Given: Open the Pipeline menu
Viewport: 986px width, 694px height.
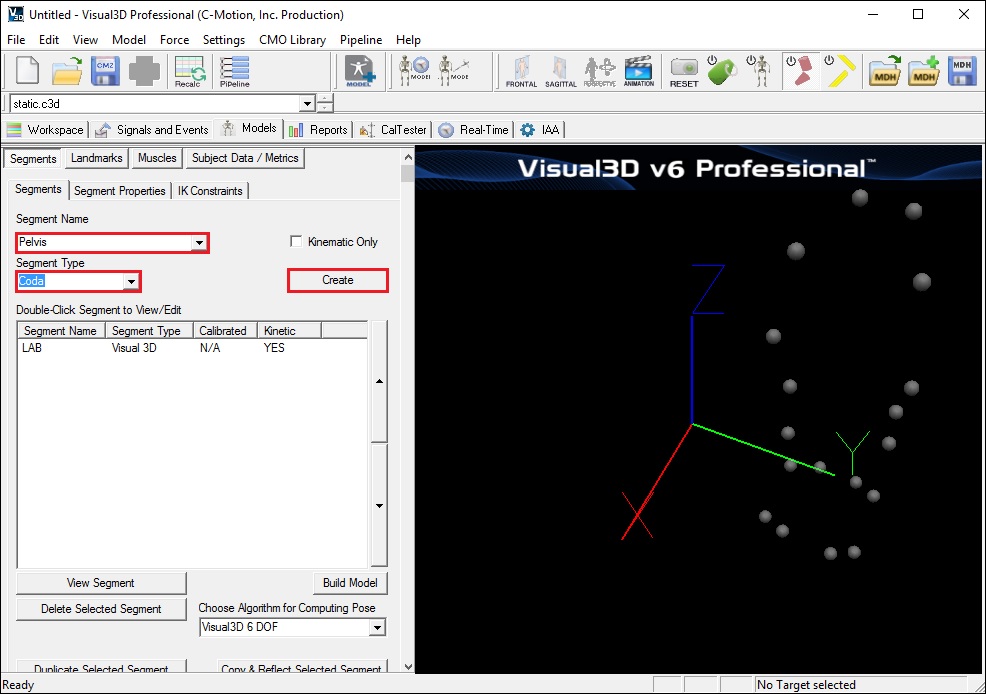Looking at the screenshot, I should pos(361,40).
